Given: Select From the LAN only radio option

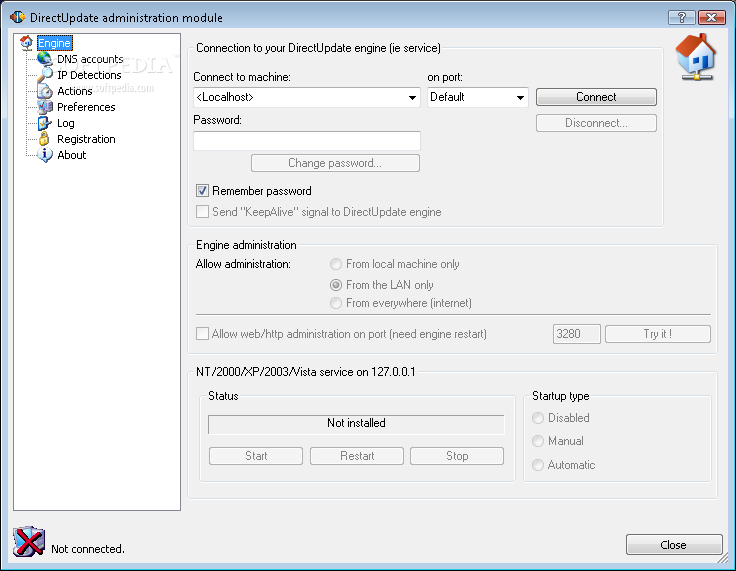Looking at the screenshot, I should [336, 285].
